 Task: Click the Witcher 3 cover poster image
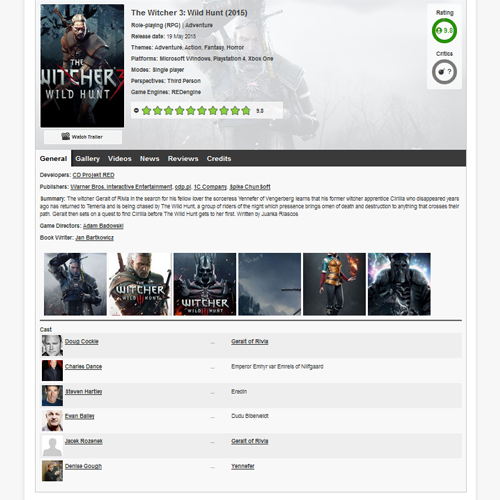pos(82,66)
